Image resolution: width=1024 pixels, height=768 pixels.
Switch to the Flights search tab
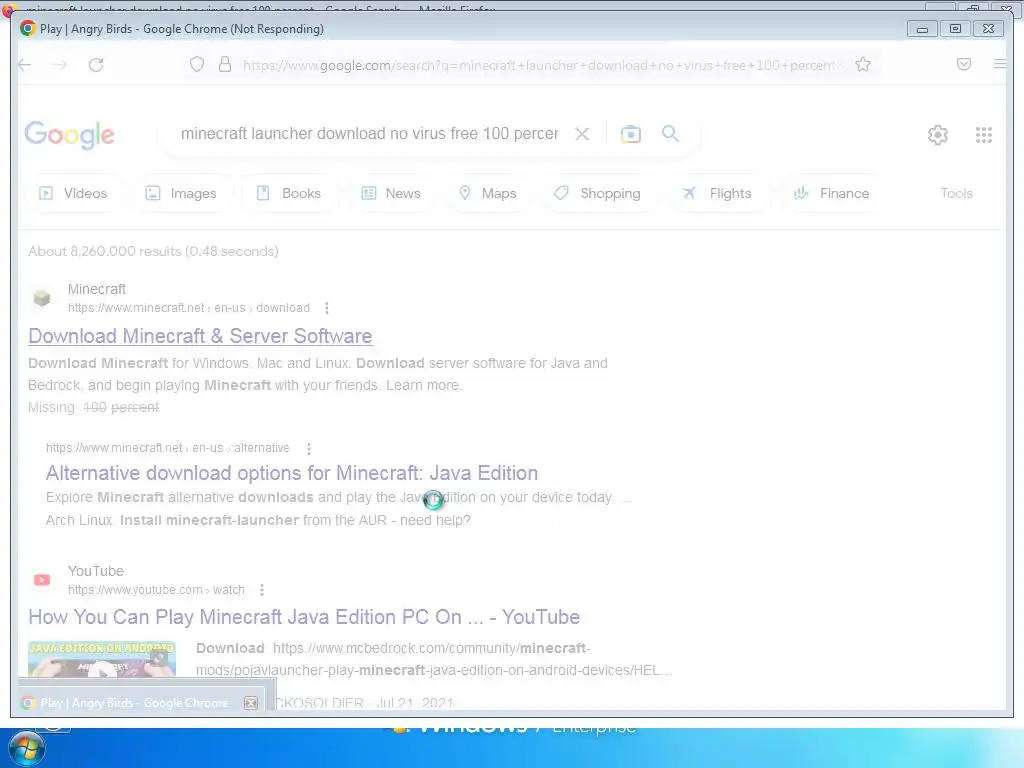coord(717,193)
